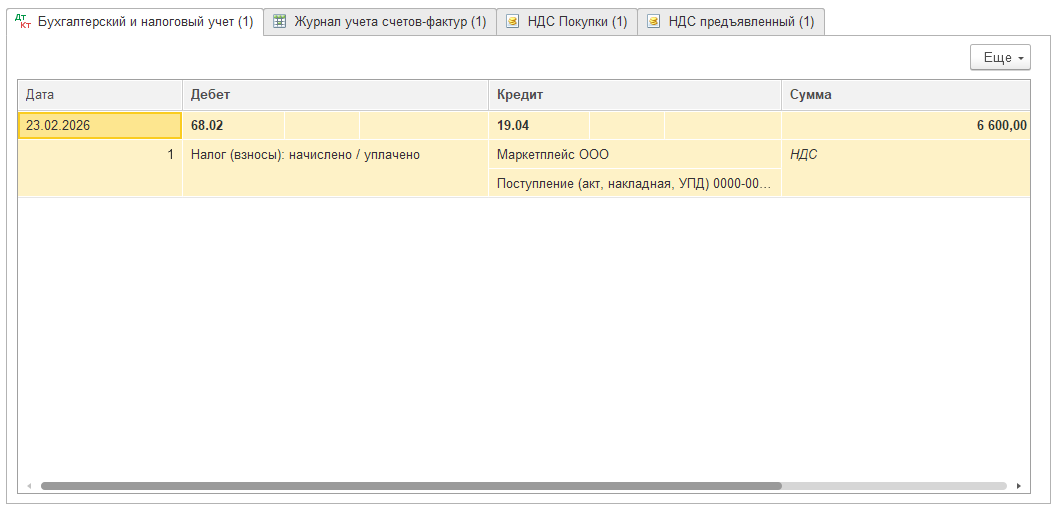Switch to НДС предъявленный tab
The height and width of the screenshot is (512, 1058).
[731, 22]
